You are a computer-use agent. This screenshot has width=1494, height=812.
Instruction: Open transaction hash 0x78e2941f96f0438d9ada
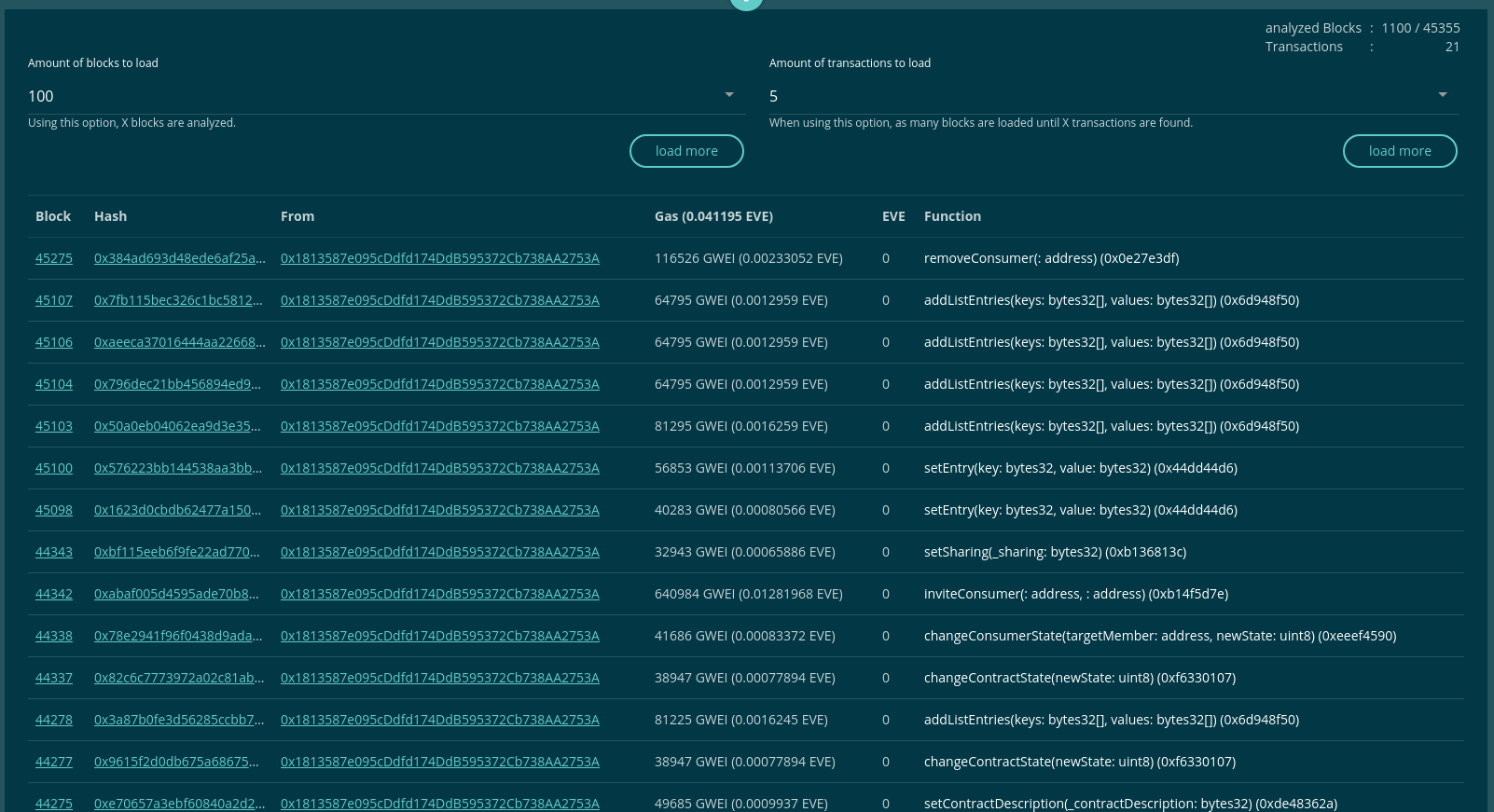178,636
